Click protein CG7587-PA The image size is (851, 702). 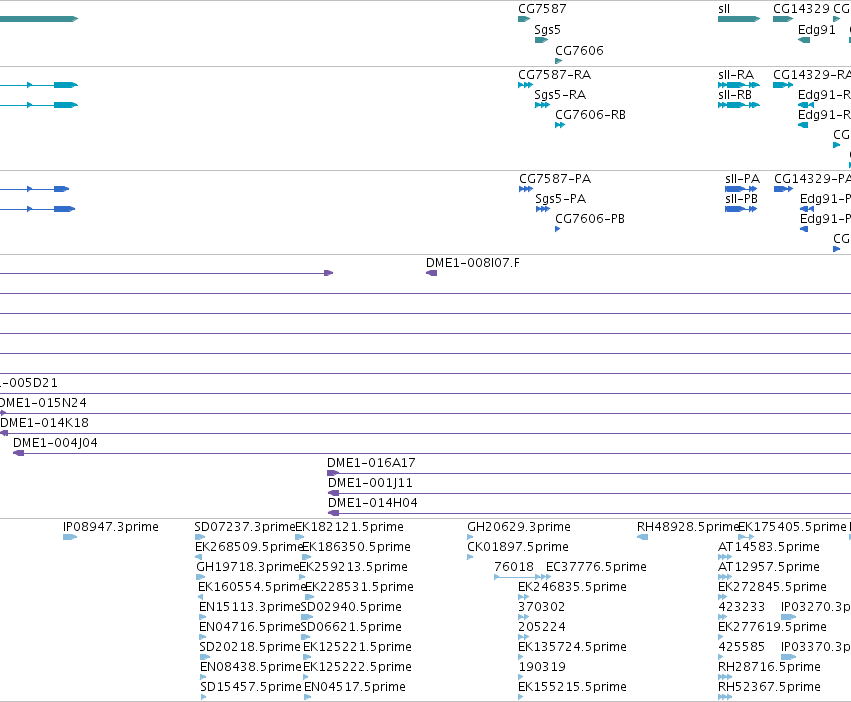(555, 179)
